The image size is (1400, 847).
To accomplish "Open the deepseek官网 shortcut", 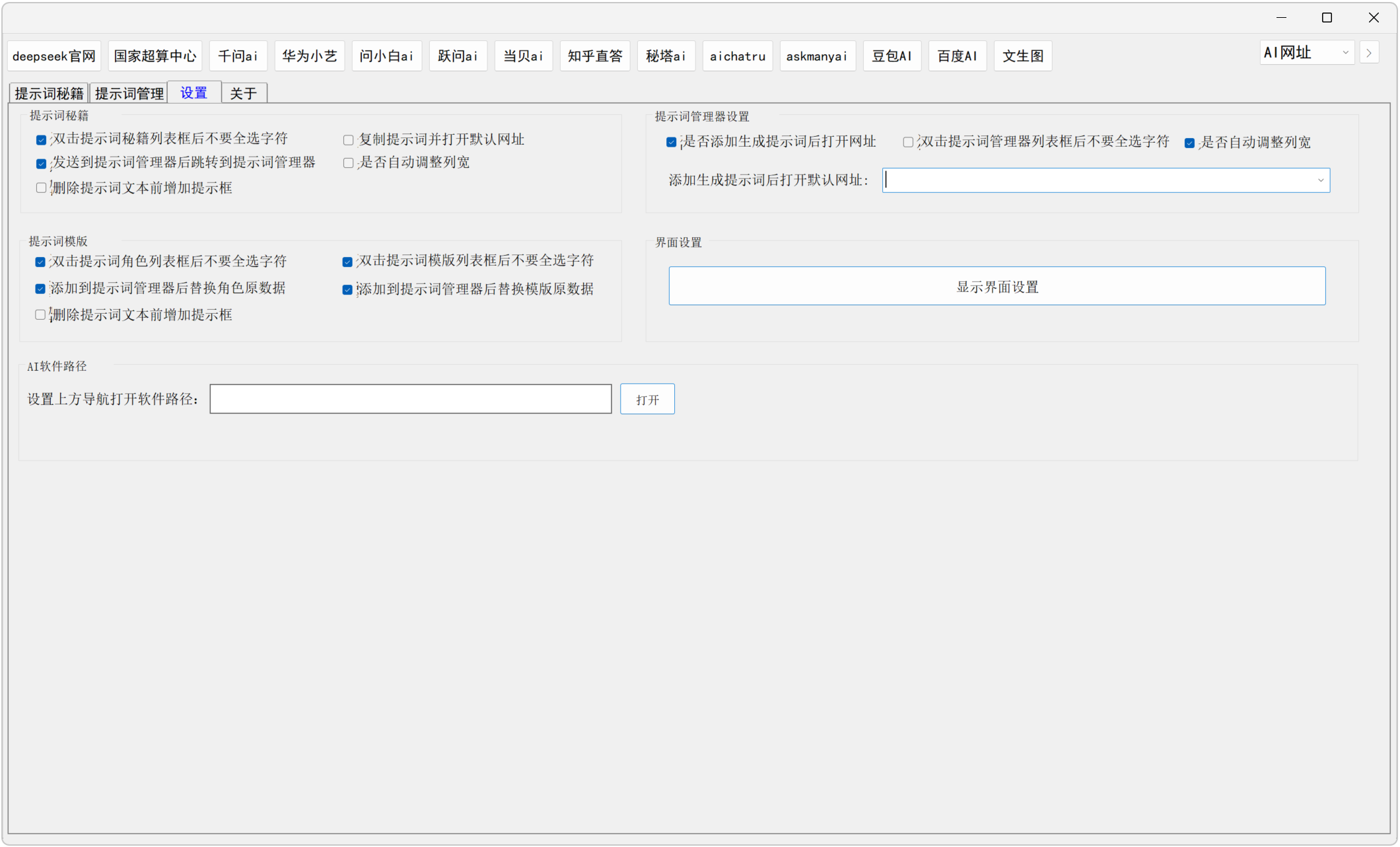I will [x=54, y=56].
